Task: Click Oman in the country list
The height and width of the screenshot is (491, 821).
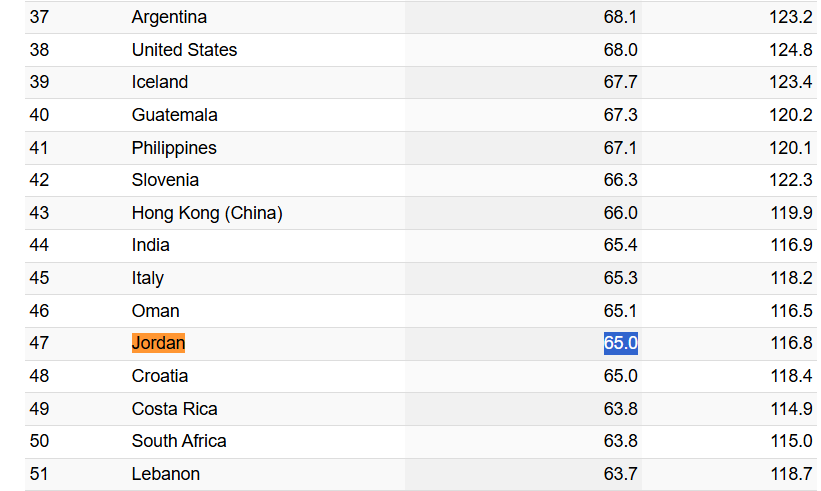Action: [x=156, y=311]
